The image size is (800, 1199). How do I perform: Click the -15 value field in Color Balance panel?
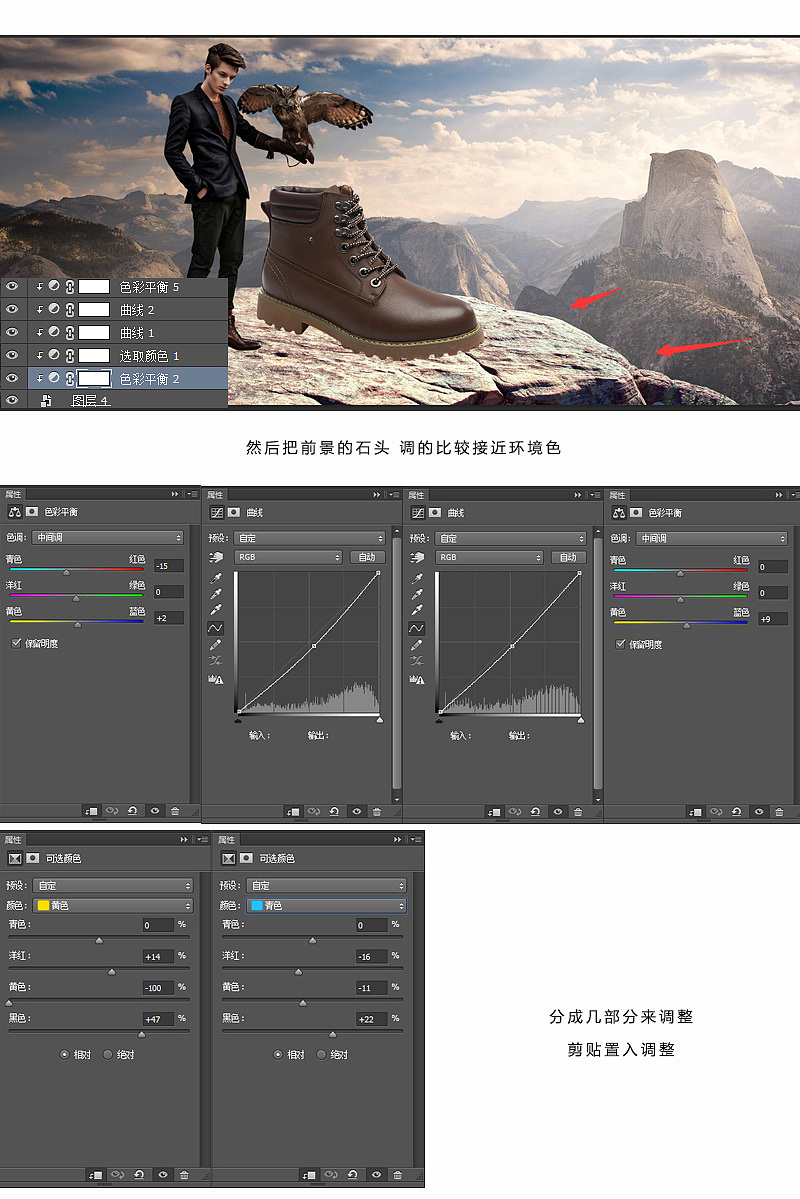pos(169,566)
